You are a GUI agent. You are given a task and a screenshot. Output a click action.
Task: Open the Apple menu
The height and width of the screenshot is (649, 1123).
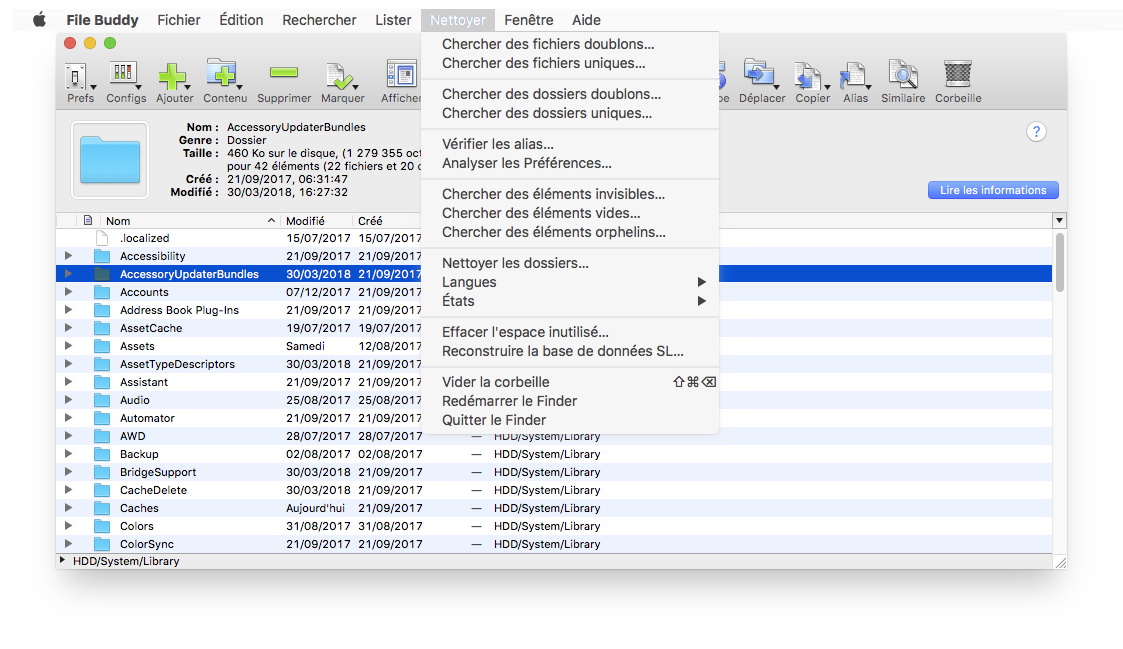coord(39,20)
